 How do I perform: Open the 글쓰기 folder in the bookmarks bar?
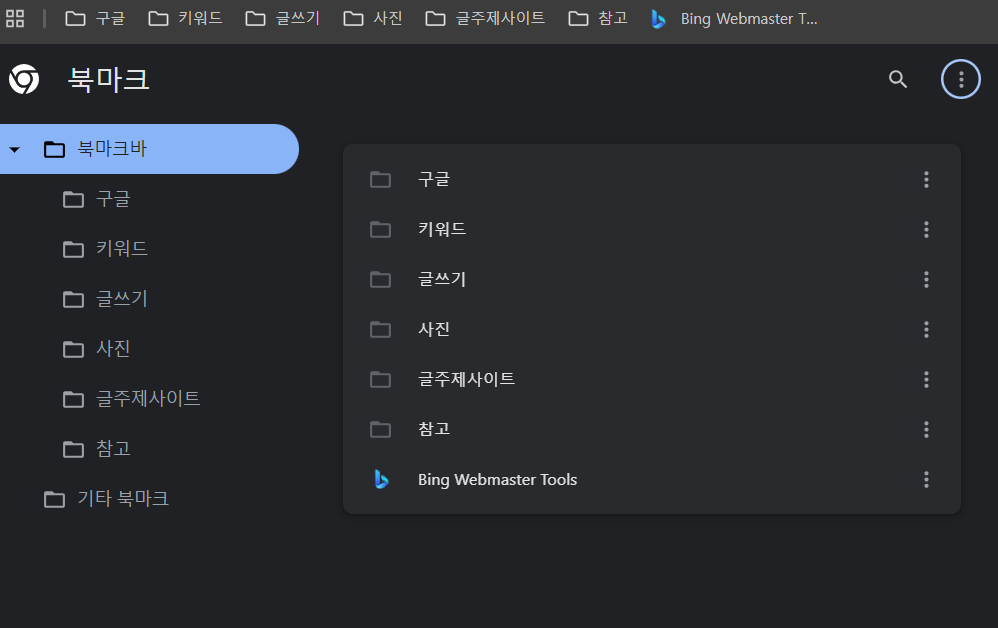coord(283,18)
